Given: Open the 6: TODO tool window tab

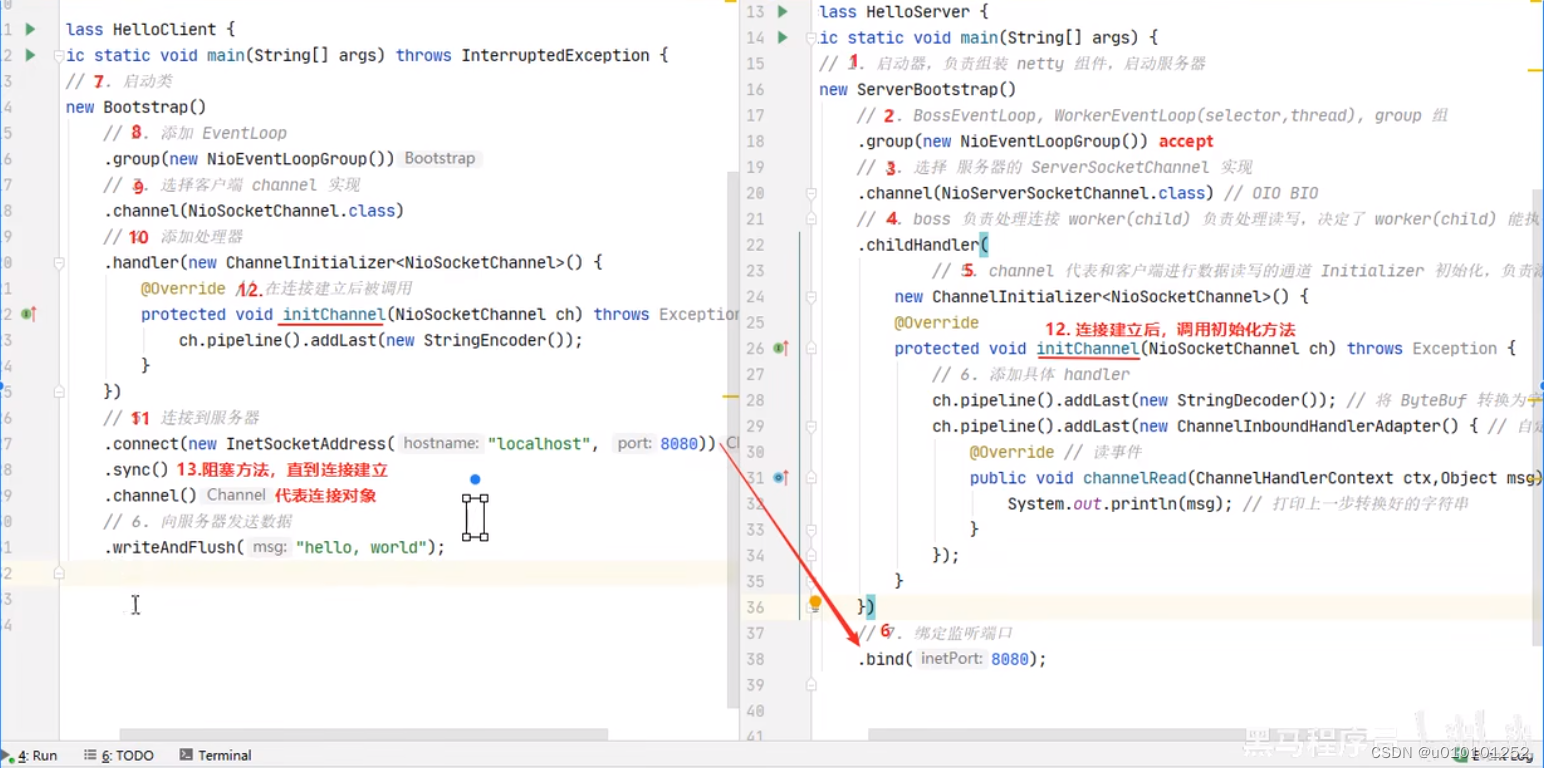Looking at the screenshot, I should (x=119, y=755).
